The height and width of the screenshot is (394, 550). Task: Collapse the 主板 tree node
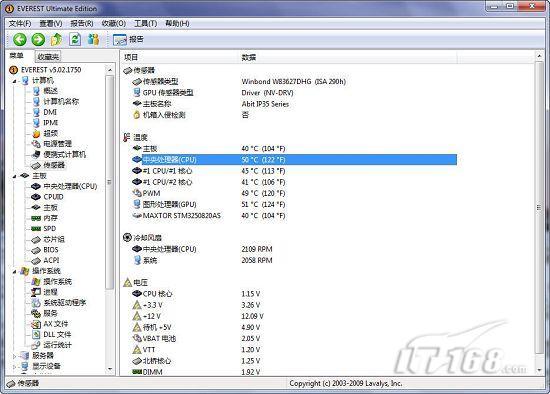click(x=14, y=176)
